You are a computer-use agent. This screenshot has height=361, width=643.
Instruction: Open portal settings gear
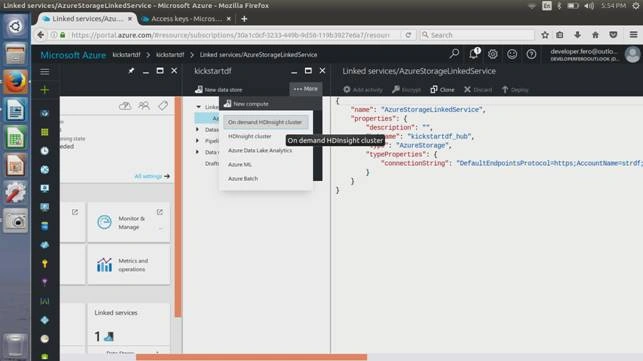tap(493, 54)
